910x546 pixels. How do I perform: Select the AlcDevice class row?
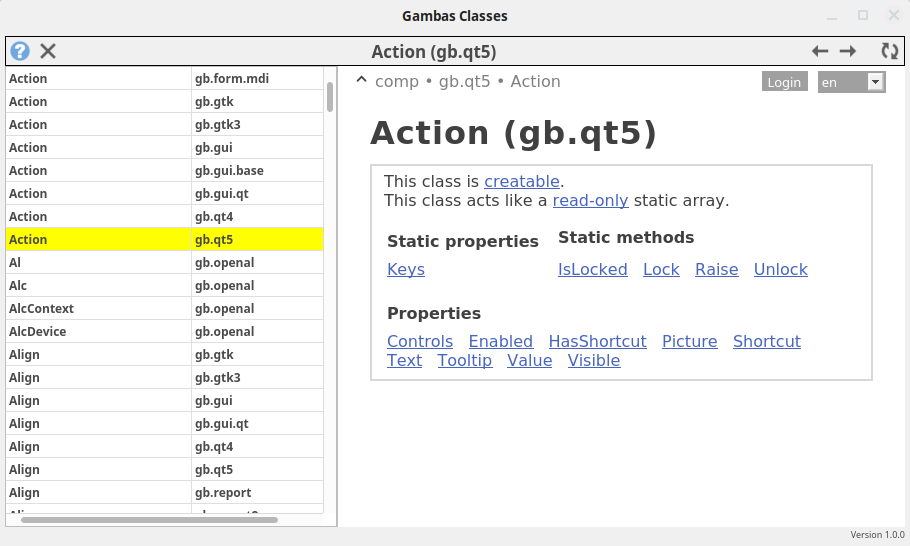point(165,332)
